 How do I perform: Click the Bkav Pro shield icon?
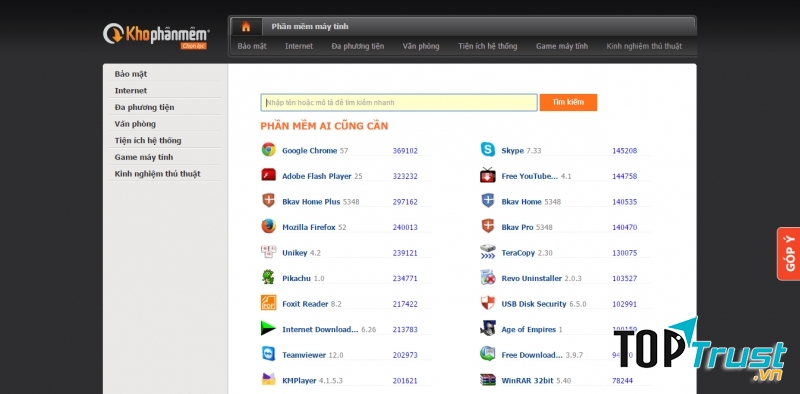pyautogui.click(x=488, y=226)
